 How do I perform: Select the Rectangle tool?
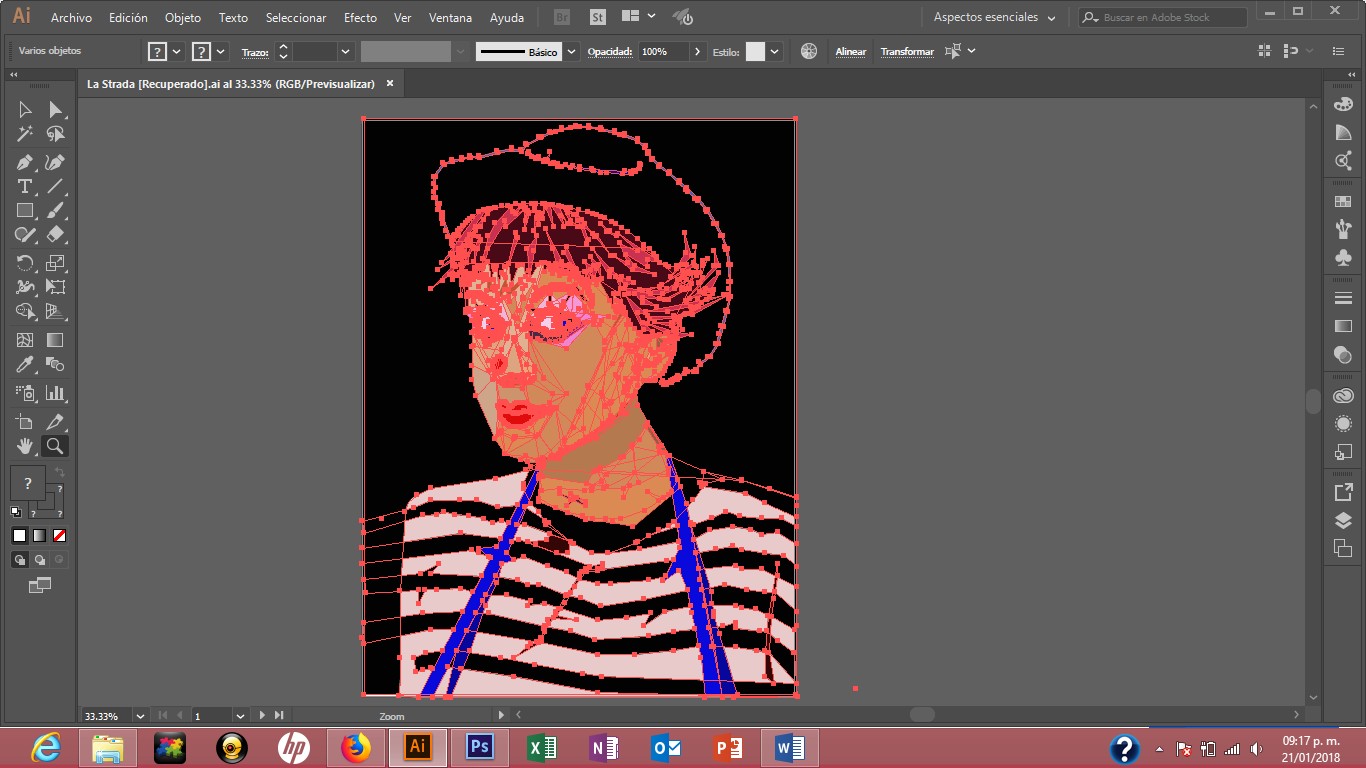[25, 211]
